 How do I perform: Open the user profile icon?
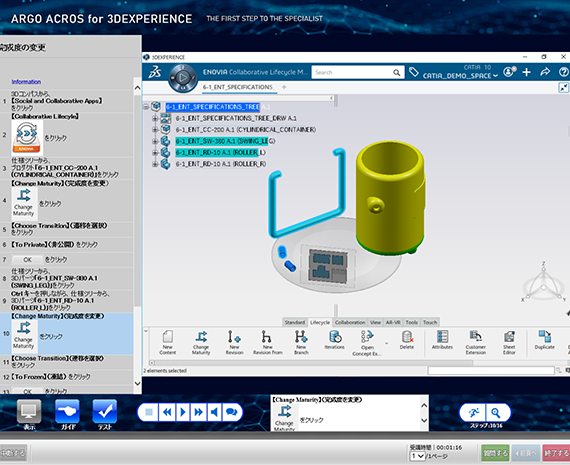(x=509, y=72)
